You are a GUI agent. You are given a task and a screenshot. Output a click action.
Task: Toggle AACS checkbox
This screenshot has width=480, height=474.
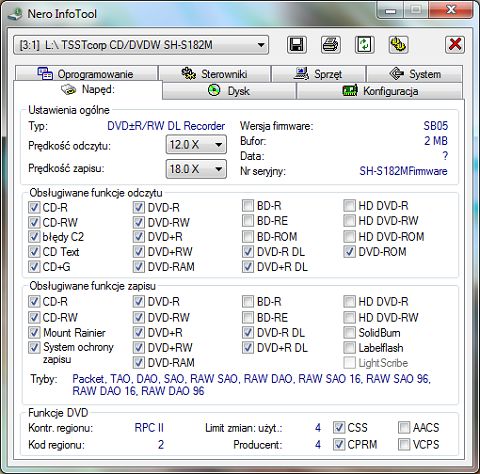click(x=404, y=427)
